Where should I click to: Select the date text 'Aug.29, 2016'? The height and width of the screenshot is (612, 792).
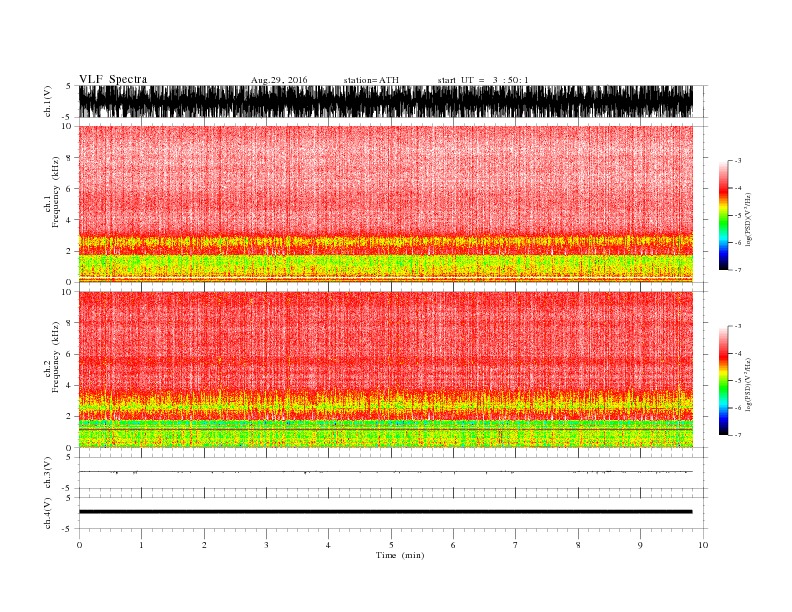279,80
